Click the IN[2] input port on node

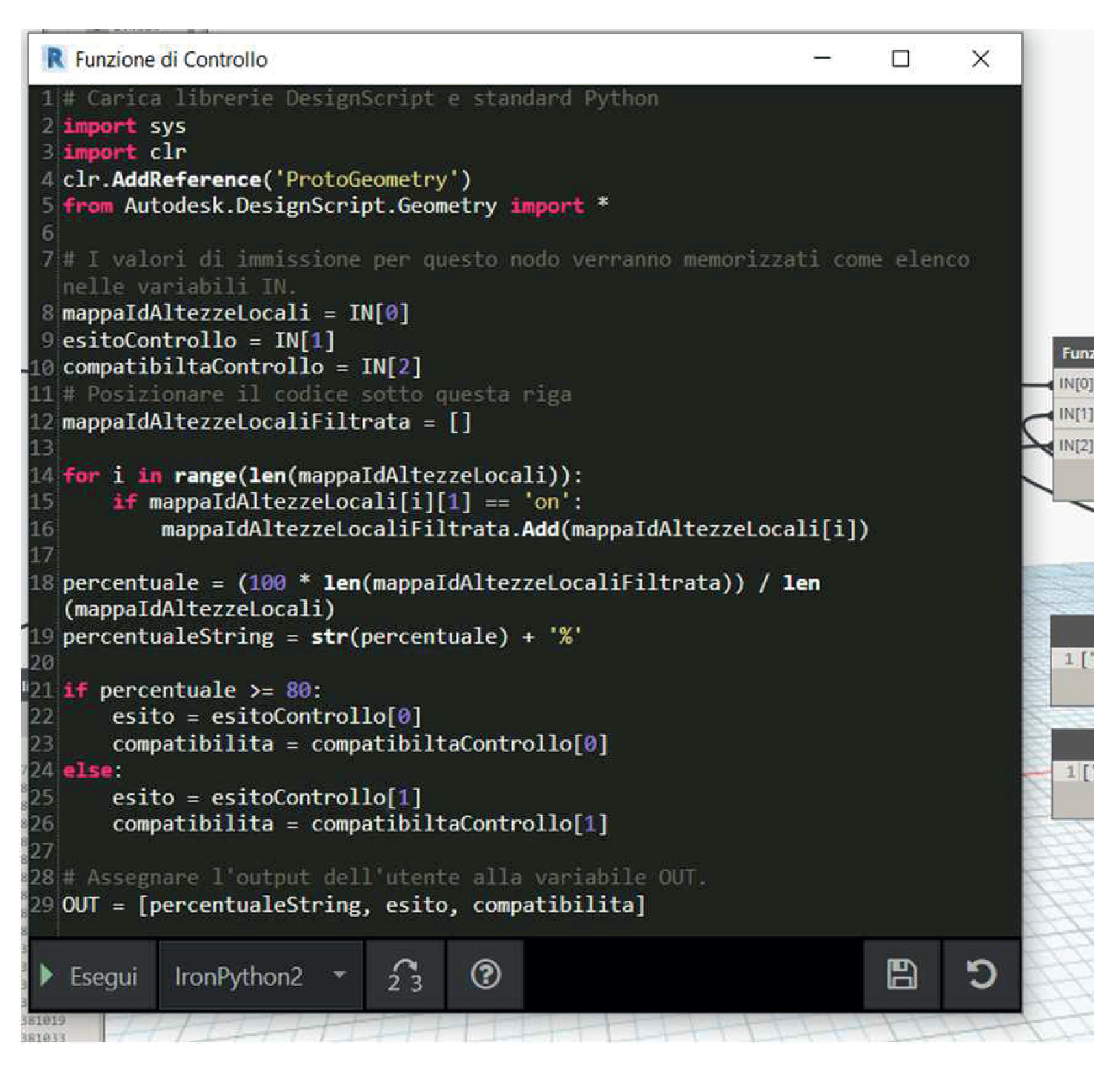(1074, 446)
